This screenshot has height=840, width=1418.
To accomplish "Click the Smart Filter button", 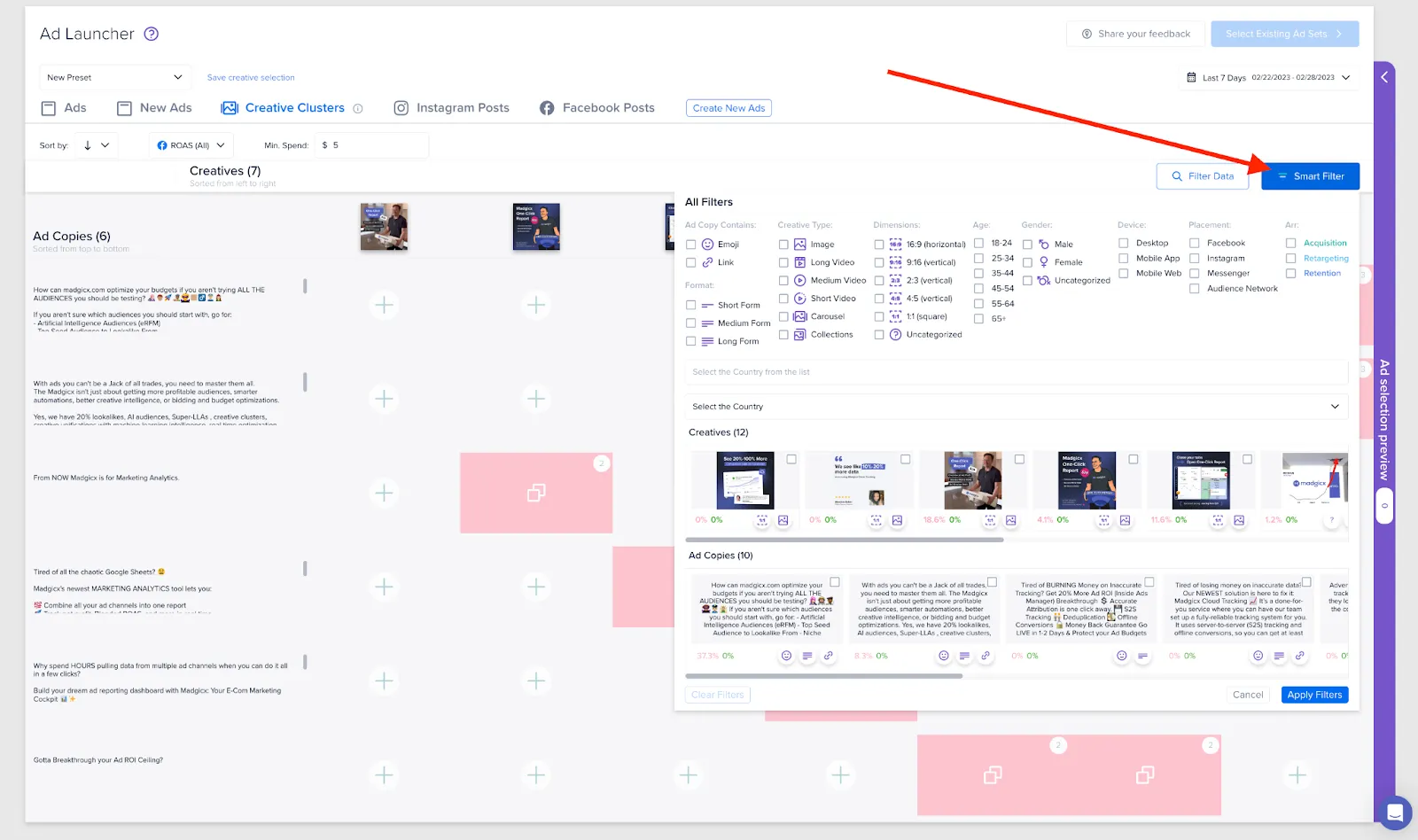I will coord(1310,176).
